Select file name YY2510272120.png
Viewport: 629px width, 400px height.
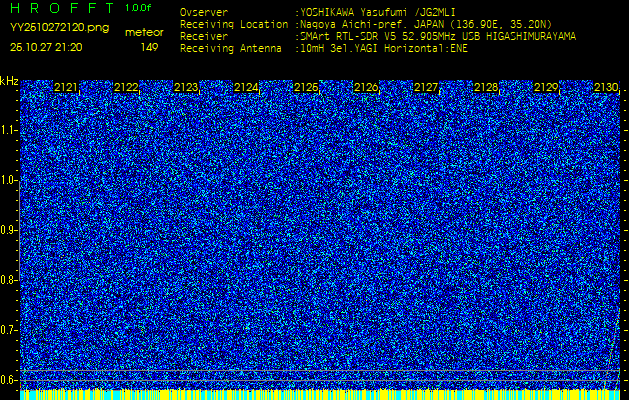(x=59, y=28)
